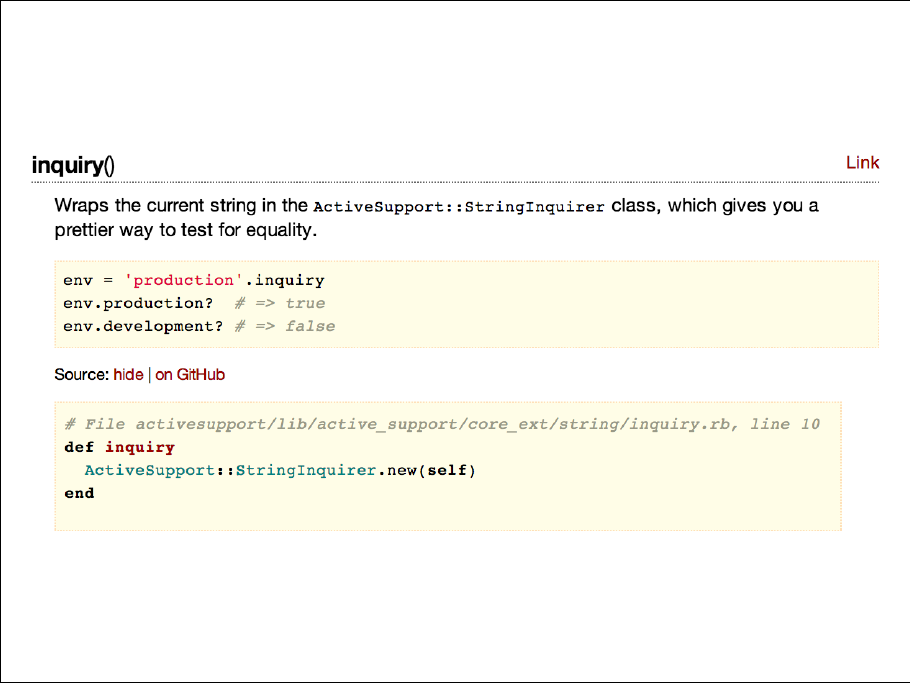910x683 pixels.
Task: Click the 'self' keyword in source
Action: coord(446,470)
